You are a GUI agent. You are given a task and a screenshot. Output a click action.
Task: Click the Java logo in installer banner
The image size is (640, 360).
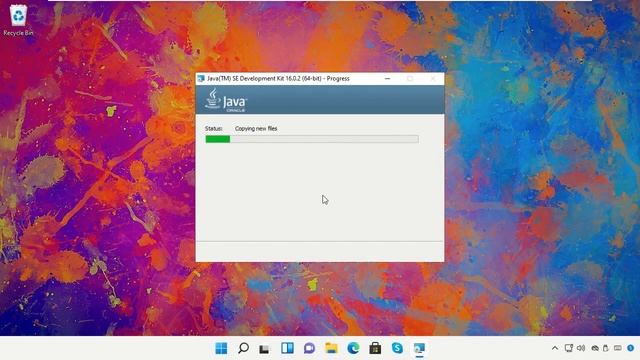(226, 100)
